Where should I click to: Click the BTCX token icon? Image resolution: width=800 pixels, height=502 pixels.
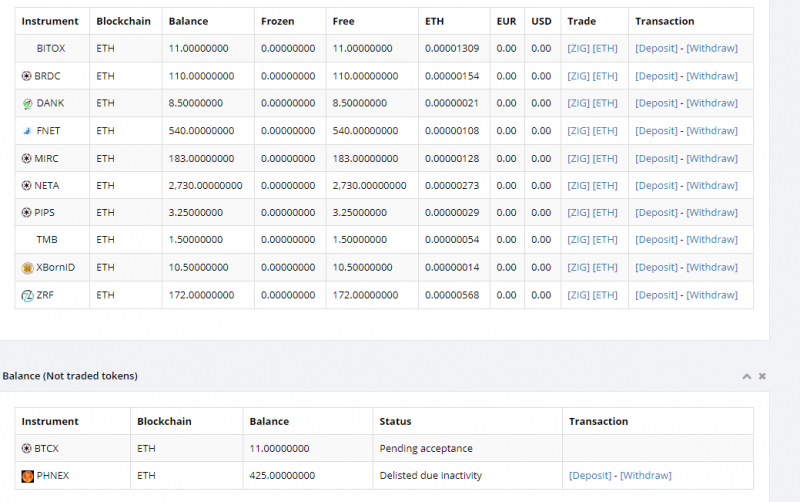click(x=27, y=448)
